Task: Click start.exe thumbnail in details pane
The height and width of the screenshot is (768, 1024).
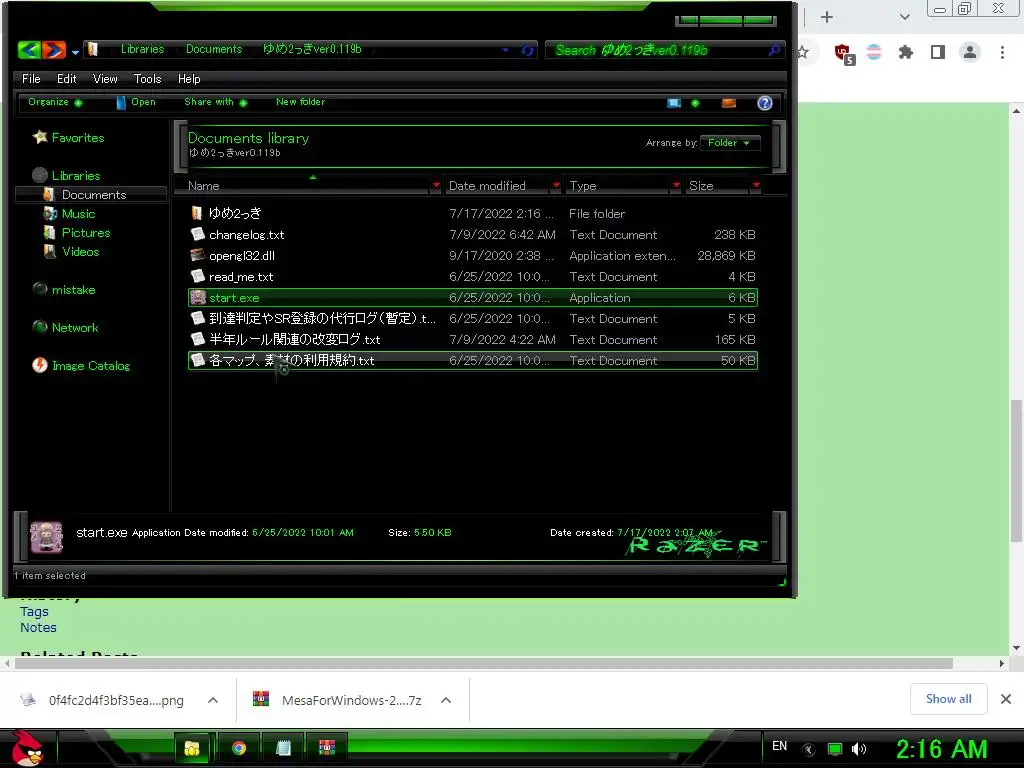Action: (x=46, y=537)
